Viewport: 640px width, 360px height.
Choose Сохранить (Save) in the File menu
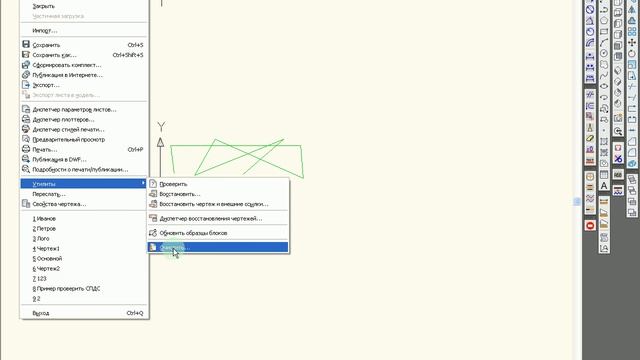pyautogui.click(x=84, y=45)
